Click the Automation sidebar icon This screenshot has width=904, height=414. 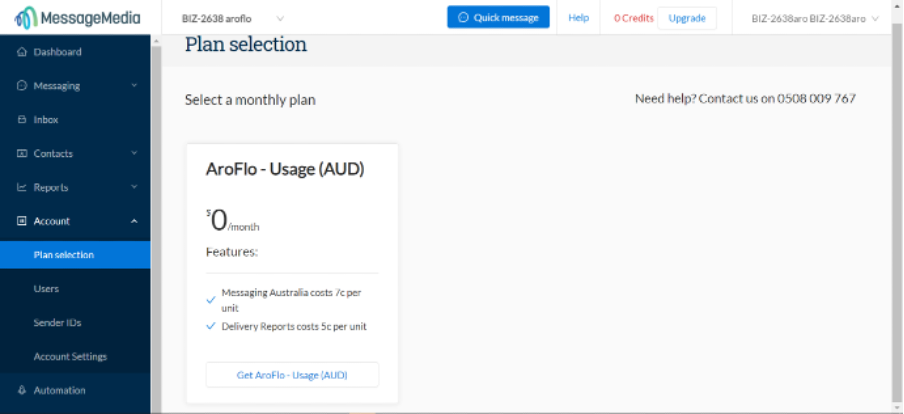click(22, 390)
